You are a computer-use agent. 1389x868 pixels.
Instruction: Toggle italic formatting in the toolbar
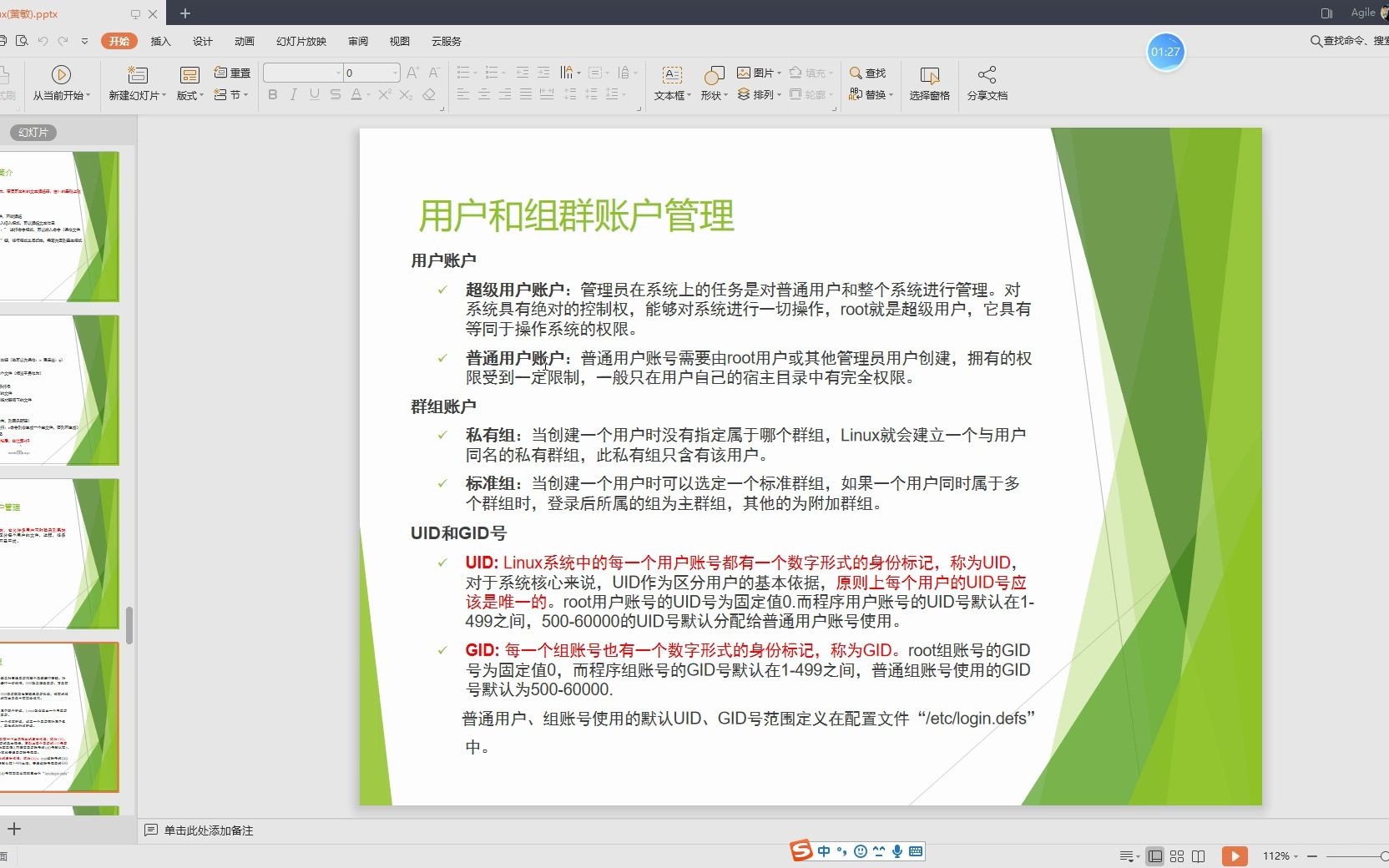(x=293, y=94)
